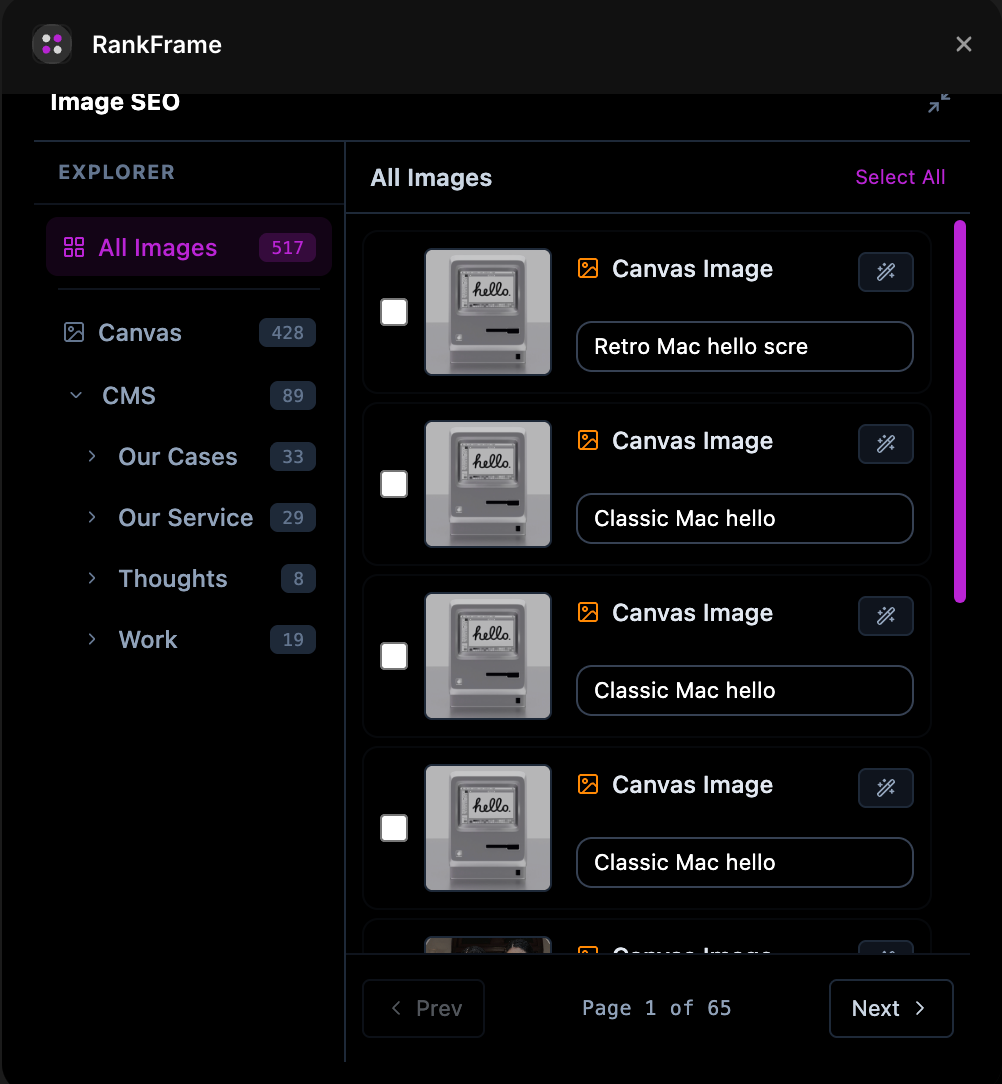Viewport: 1002px width, 1084px height.
Task: Click the All Images grid icon in Explorer
Action: [x=74, y=248]
